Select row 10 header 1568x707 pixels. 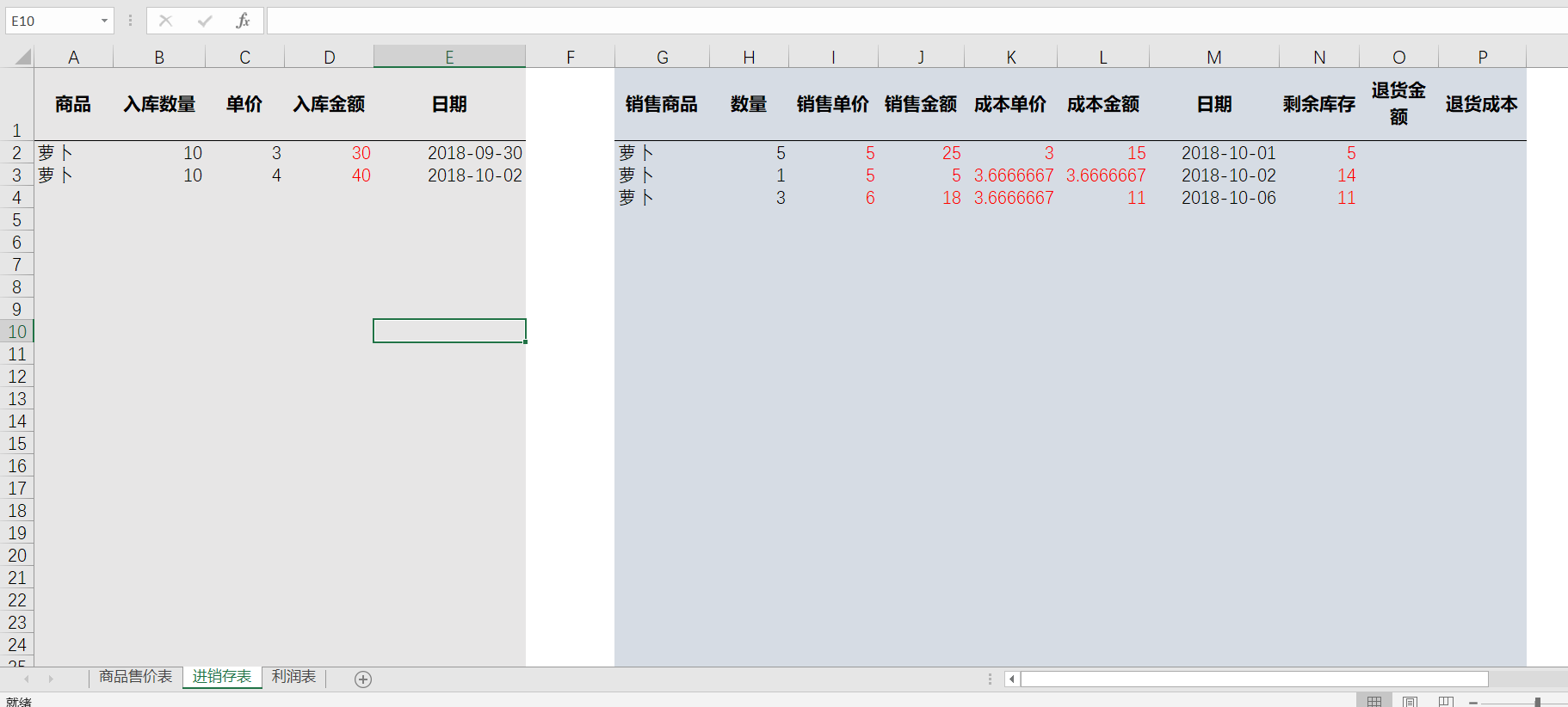tap(17, 331)
